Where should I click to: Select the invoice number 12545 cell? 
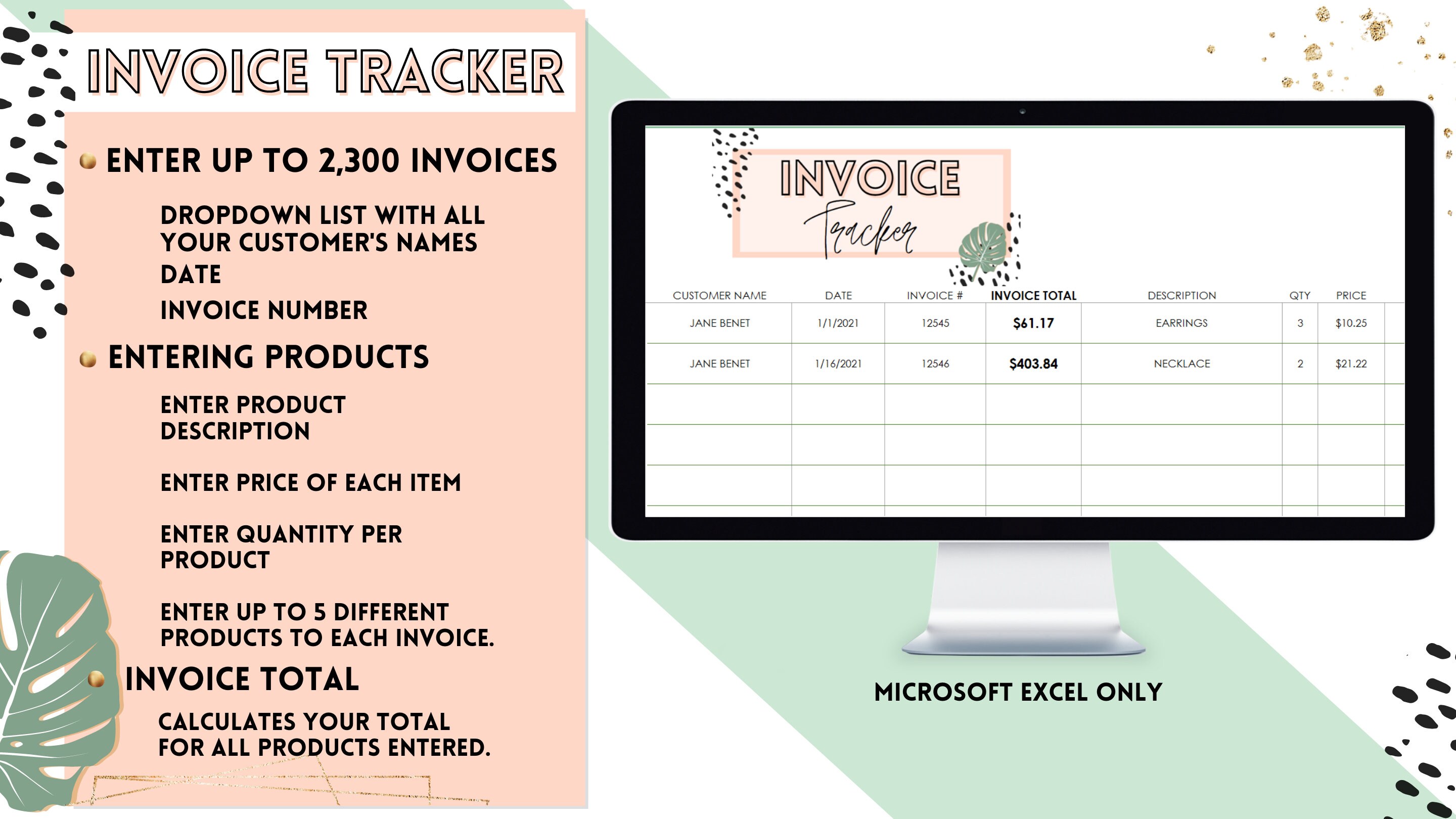pyautogui.click(x=935, y=323)
